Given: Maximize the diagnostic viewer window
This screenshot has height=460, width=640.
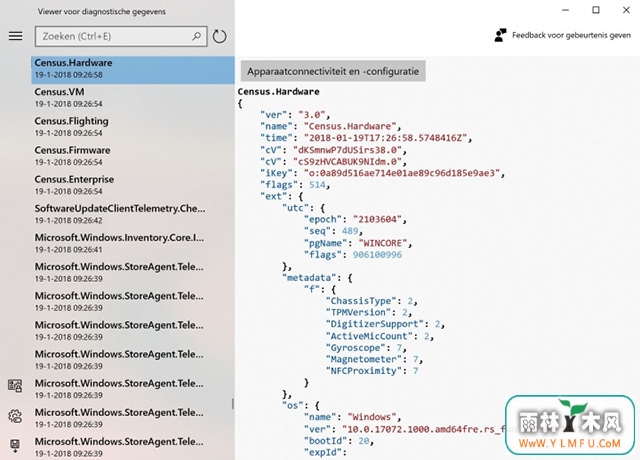Looking at the screenshot, I should [x=596, y=10].
